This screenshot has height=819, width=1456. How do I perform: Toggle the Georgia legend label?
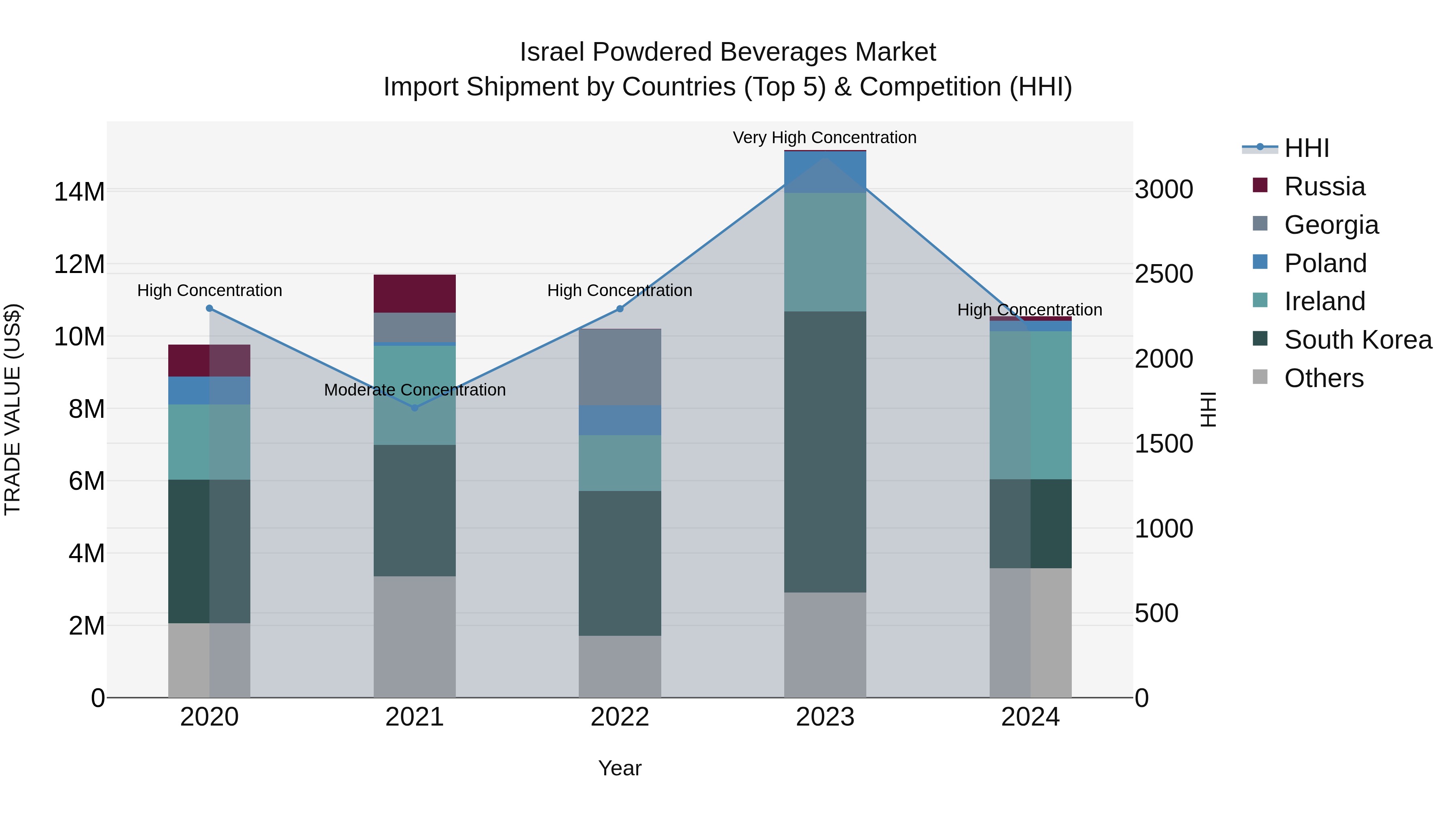[x=1332, y=225]
